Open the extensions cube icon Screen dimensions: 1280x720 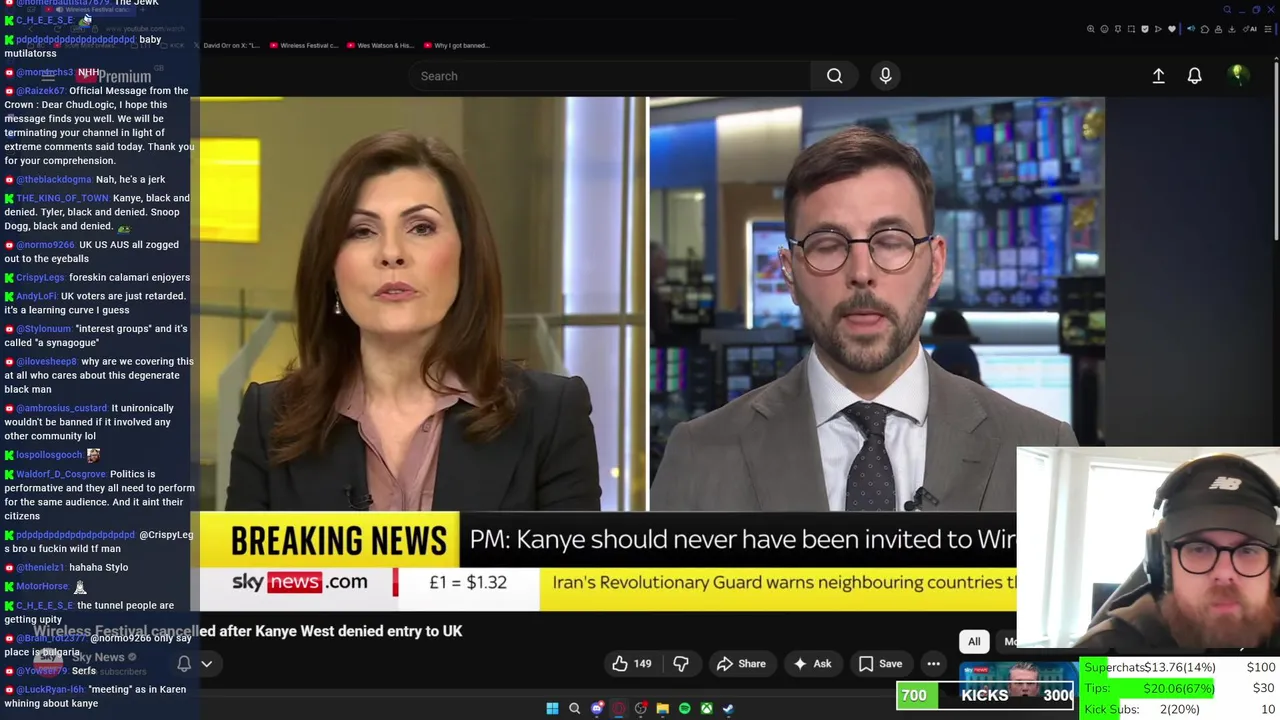(1205, 29)
